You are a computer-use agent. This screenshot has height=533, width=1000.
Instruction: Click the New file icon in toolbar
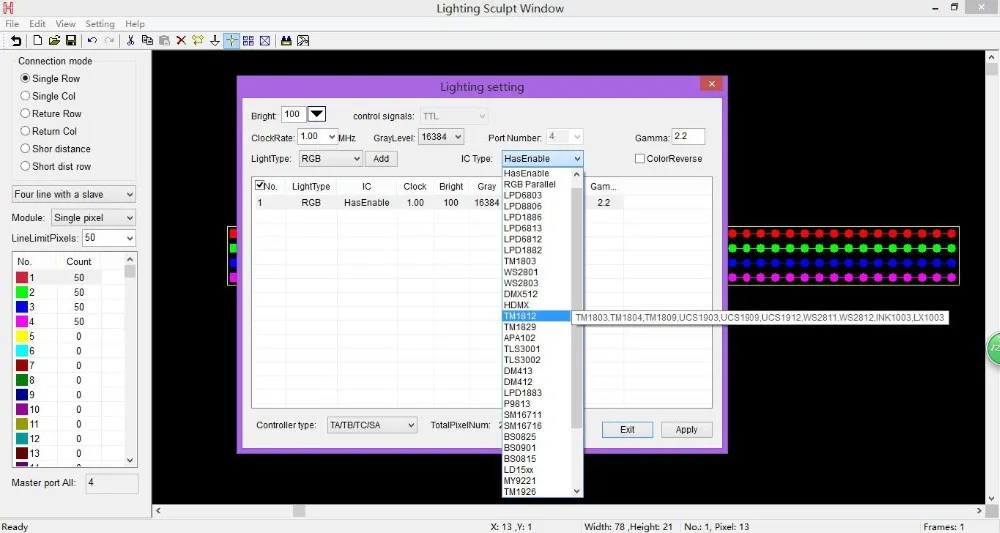38,41
